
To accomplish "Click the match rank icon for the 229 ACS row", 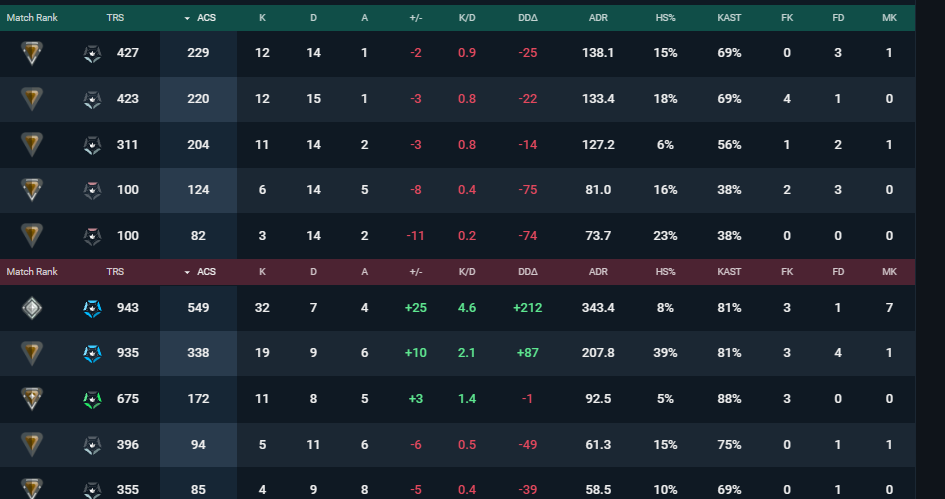I will click(32, 53).
